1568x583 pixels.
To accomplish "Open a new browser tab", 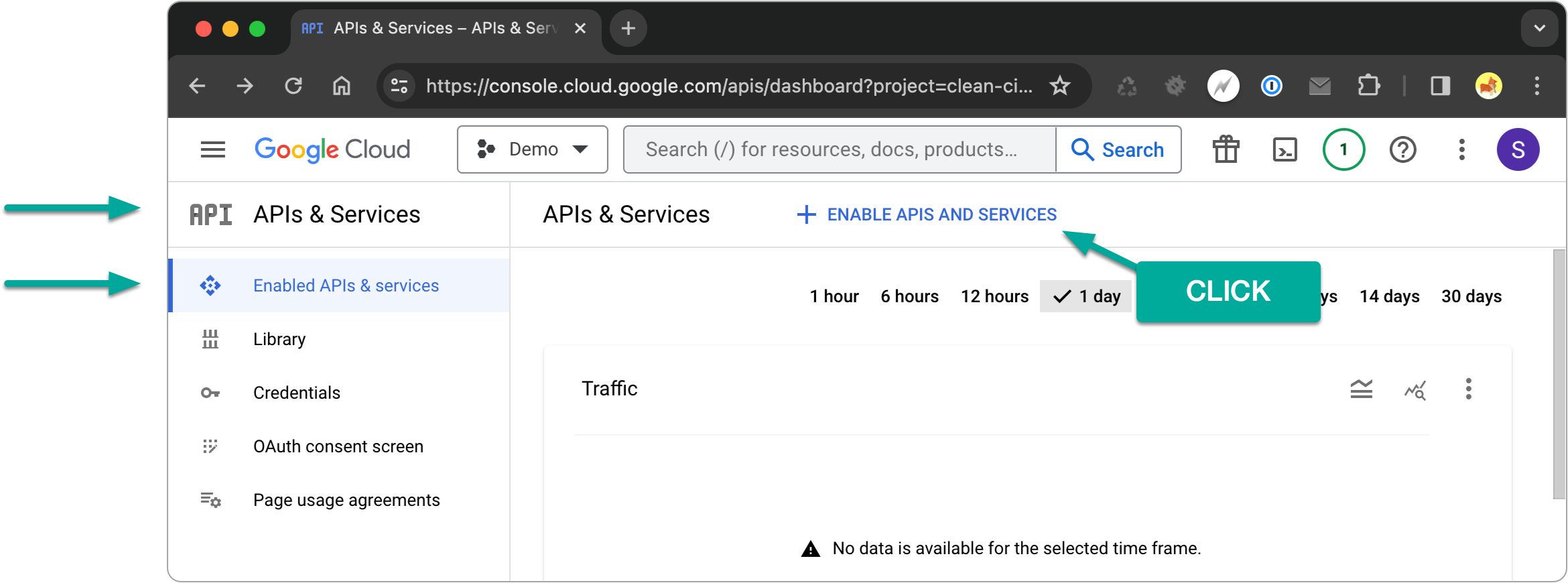I will tap(629, 28).
